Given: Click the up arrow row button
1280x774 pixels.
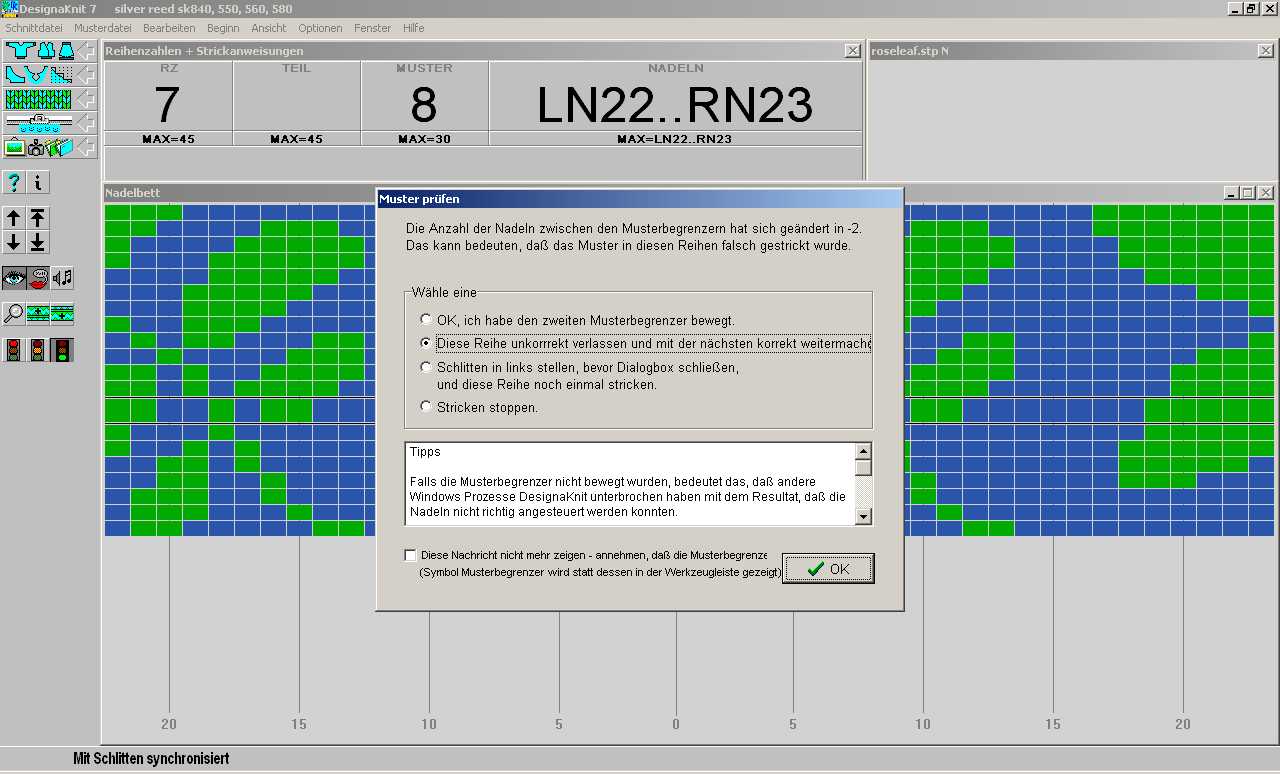Looking at the screenshot, I should point(14,218).
